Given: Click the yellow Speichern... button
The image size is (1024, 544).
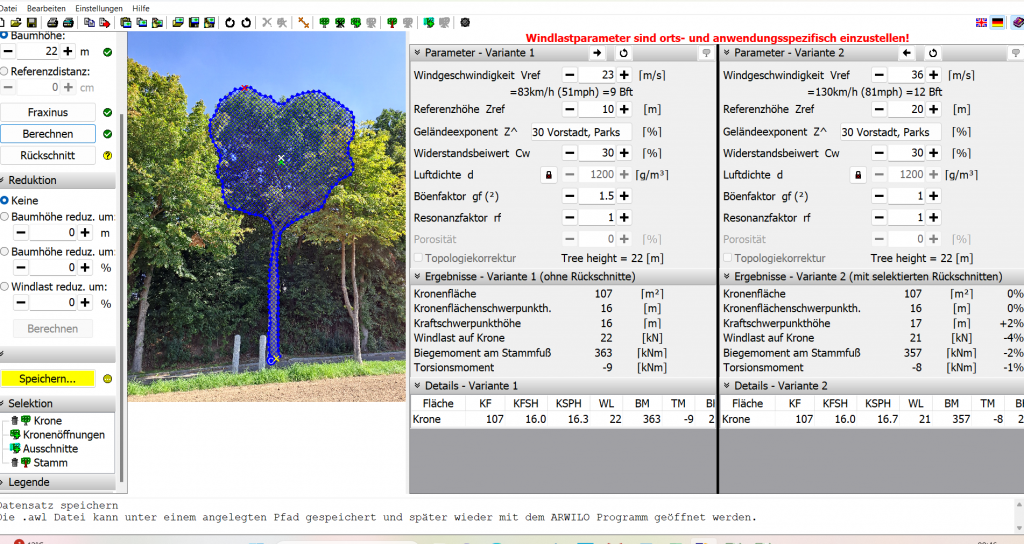Looking at the screenshot, I should coord(48,379).
